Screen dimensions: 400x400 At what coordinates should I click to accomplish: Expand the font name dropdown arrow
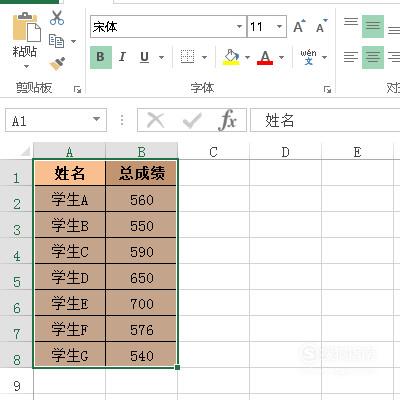coord(239,26)
